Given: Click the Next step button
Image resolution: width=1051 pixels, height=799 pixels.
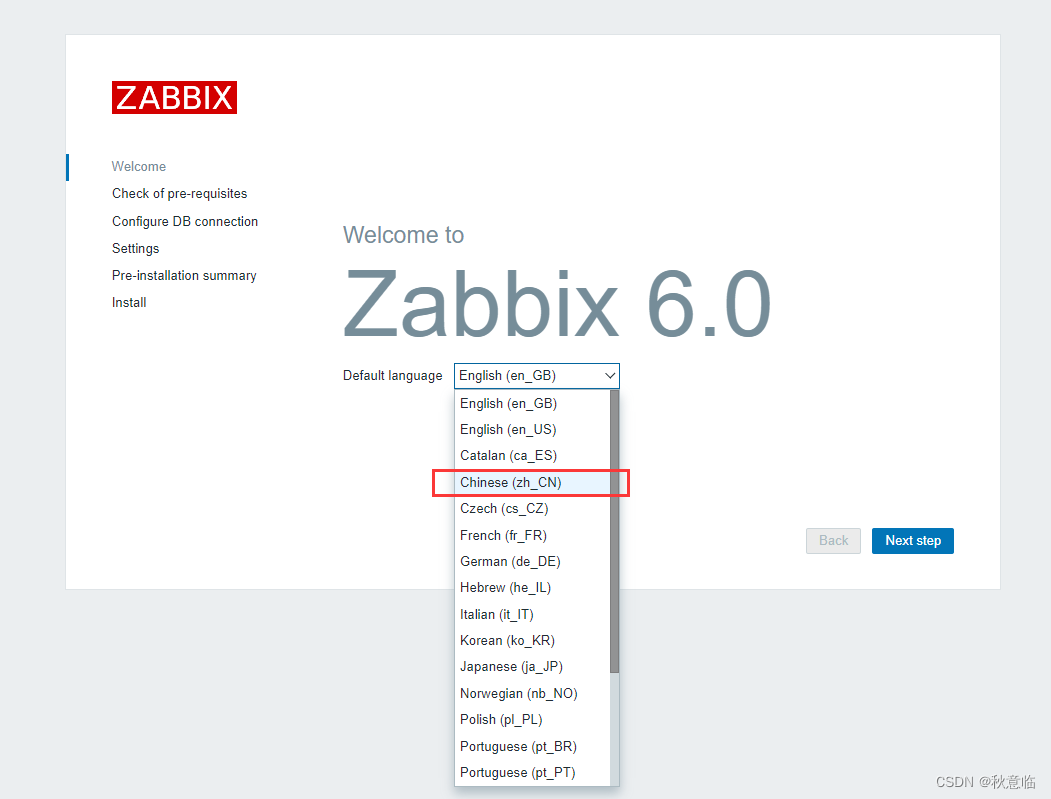Looking at the screenshot, I should click(x=912, y=540).
